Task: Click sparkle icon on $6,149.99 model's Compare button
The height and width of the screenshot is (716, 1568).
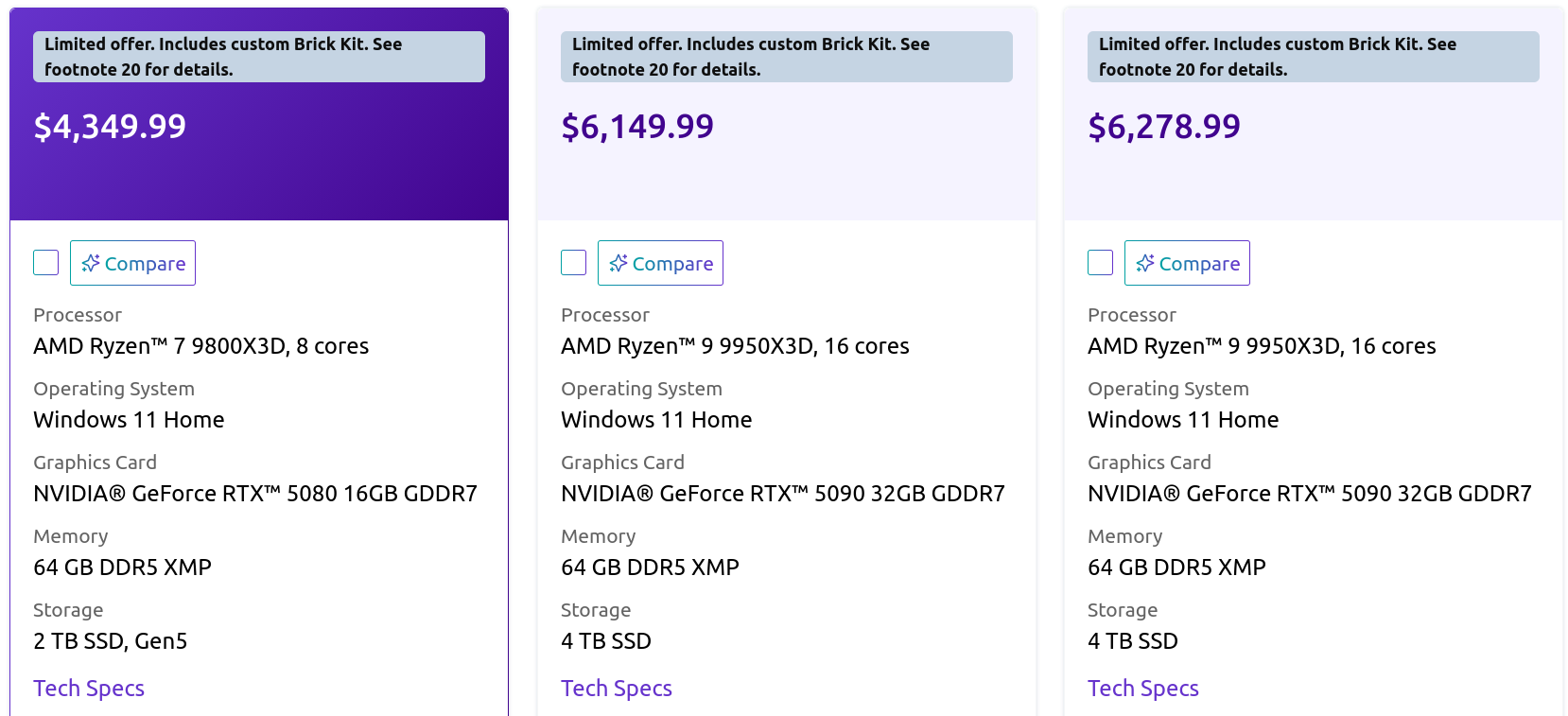Action: coord(618,263)
